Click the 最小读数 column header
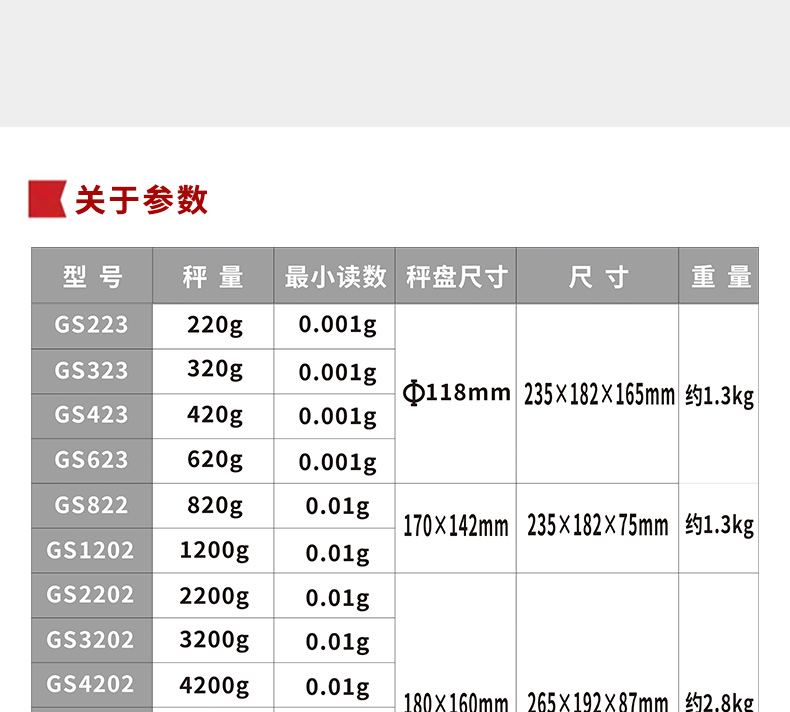 pyautogui.click(x=335, y=276)
